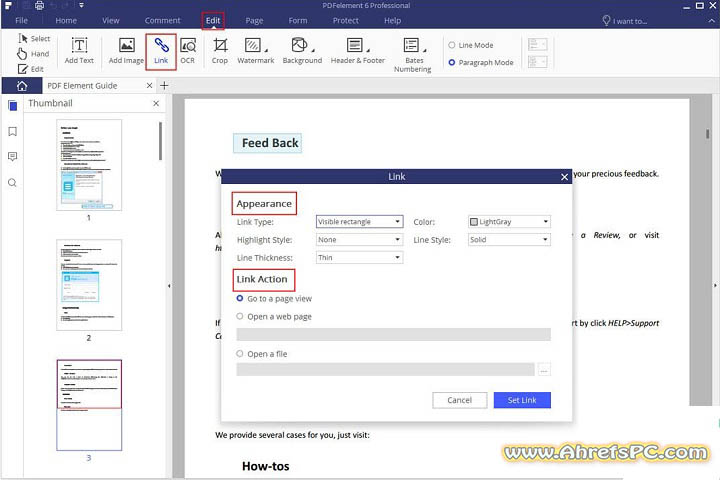Open the Line Thickness dropdown
720x480 pixels.
click(360, 257)
